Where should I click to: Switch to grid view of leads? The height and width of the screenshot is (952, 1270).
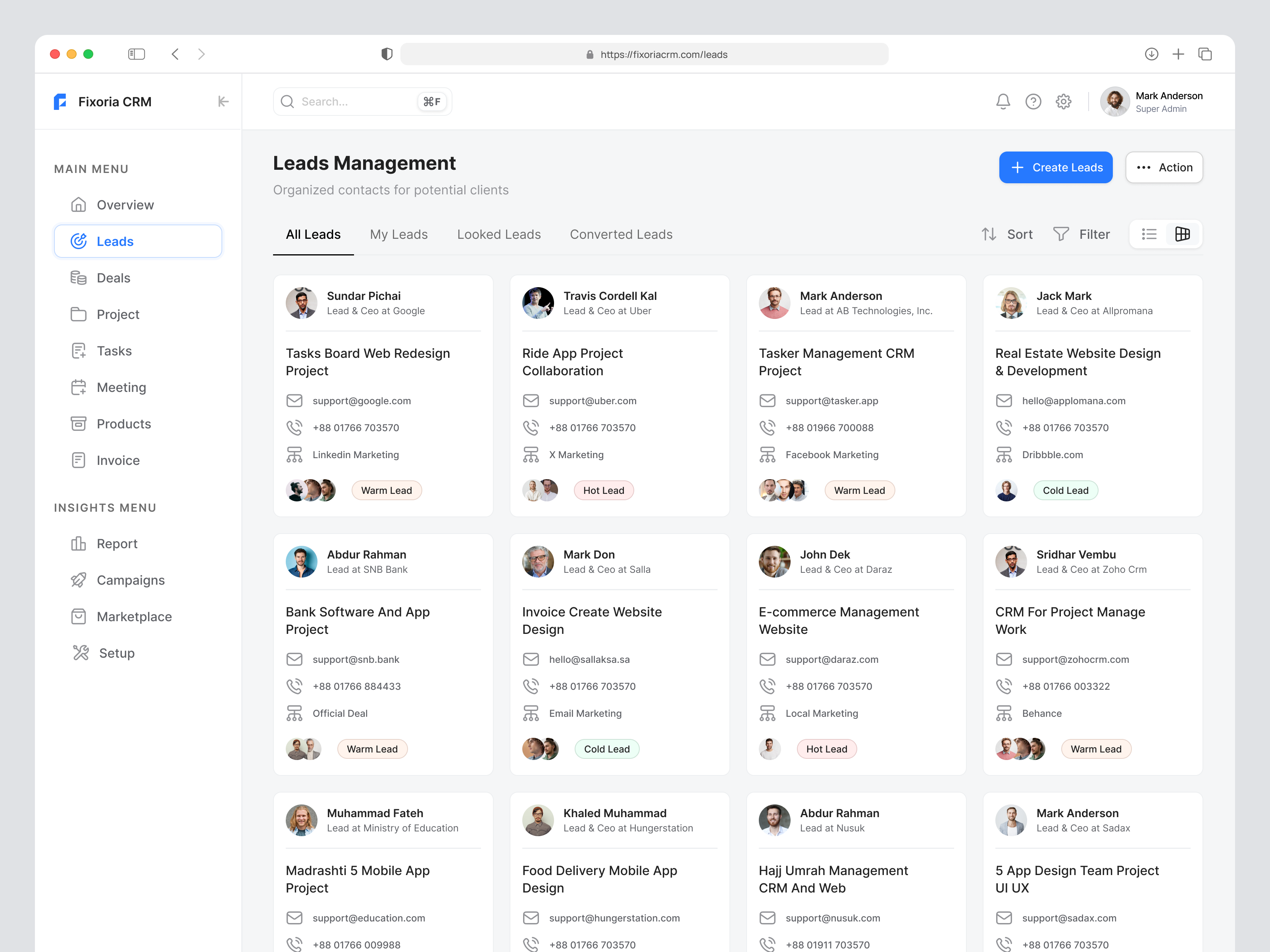pyautogui.click(x=1182, y=234)
